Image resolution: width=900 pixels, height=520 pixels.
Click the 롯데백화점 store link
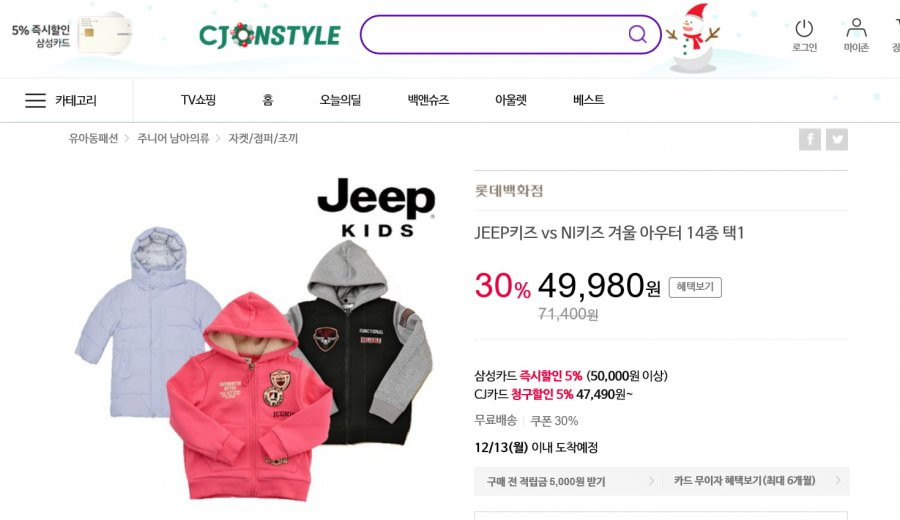coord(509,191)
